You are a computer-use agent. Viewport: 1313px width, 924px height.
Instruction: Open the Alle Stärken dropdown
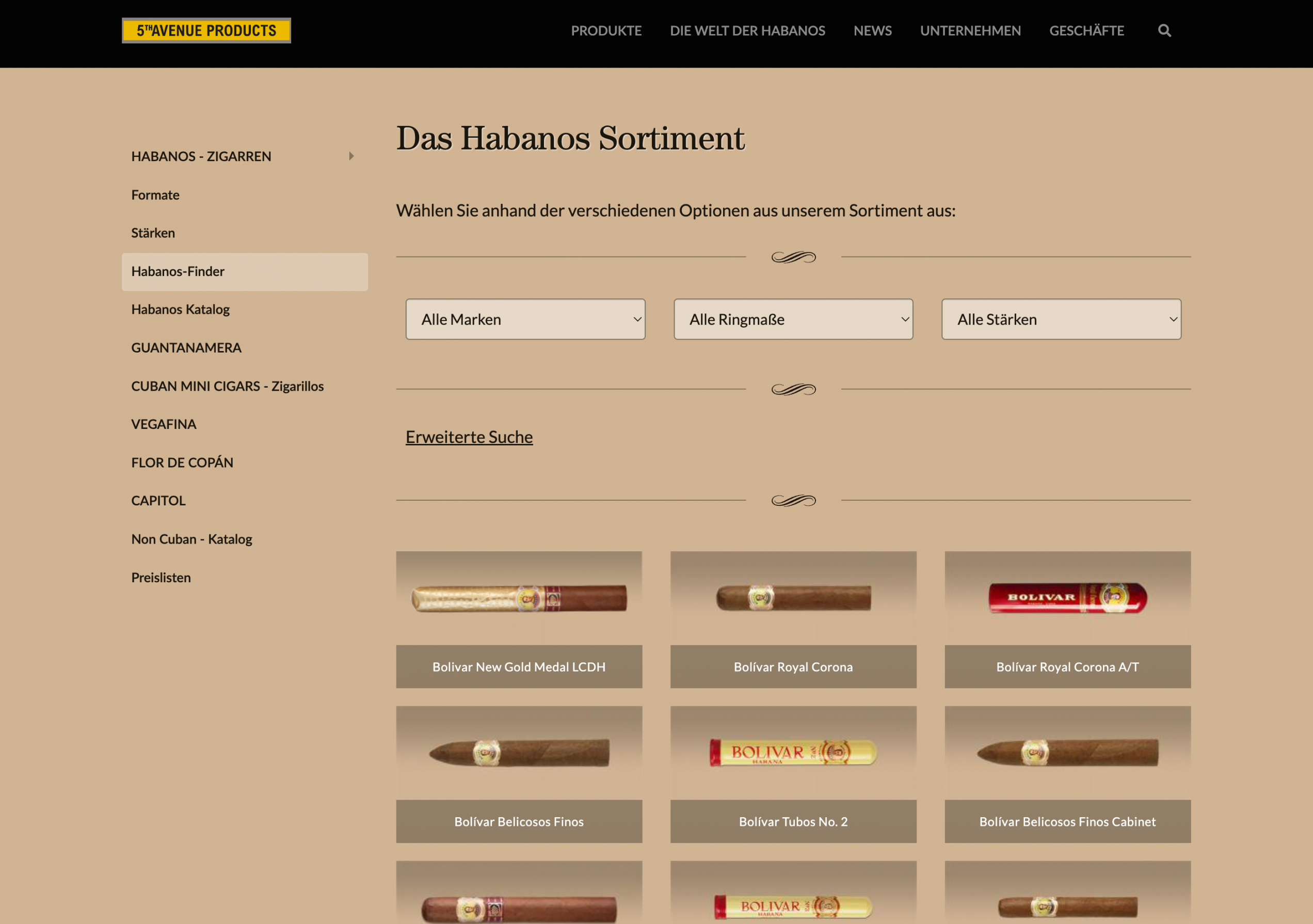(1061, 319)
